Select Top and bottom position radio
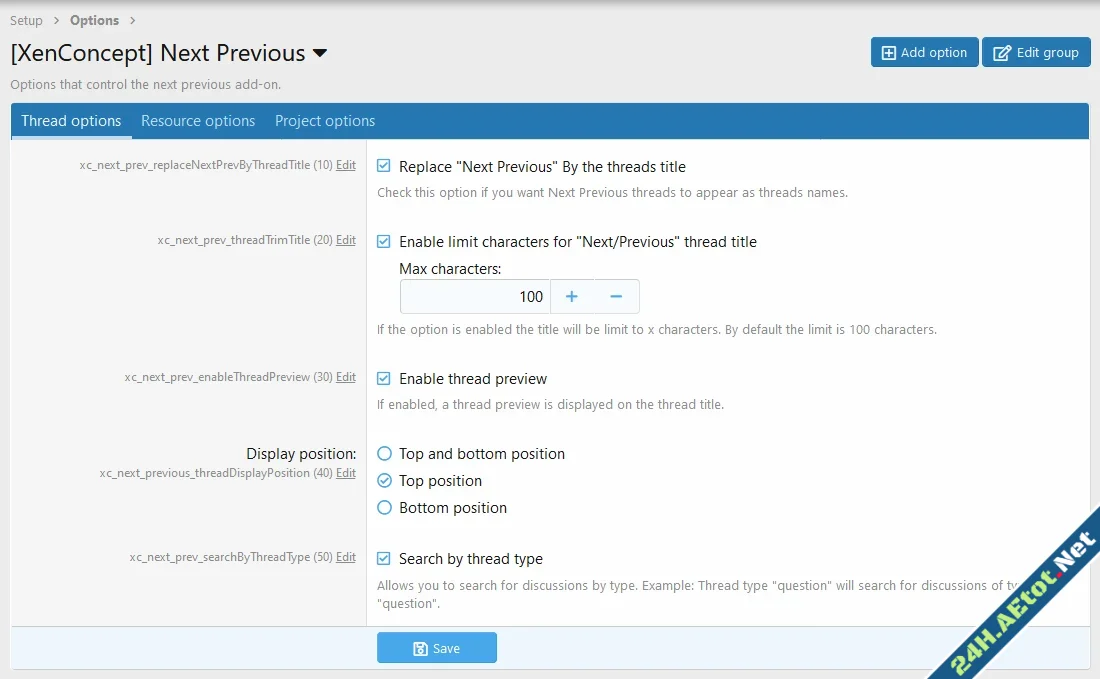1100x679 pixels. [x=384, y=454]
